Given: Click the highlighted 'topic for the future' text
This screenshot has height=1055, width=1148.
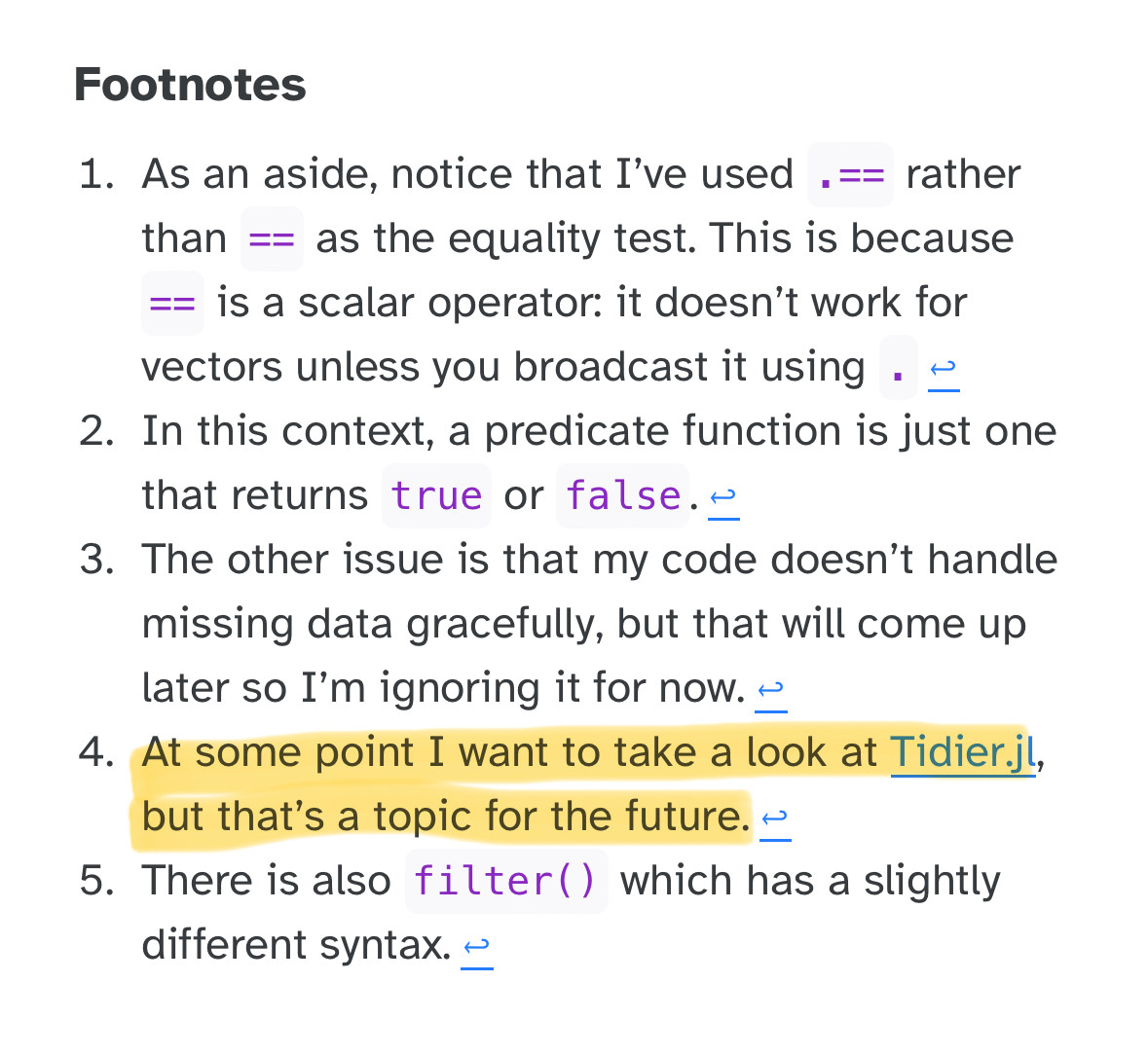Looking at the screenshot, I should coord(562,817).
